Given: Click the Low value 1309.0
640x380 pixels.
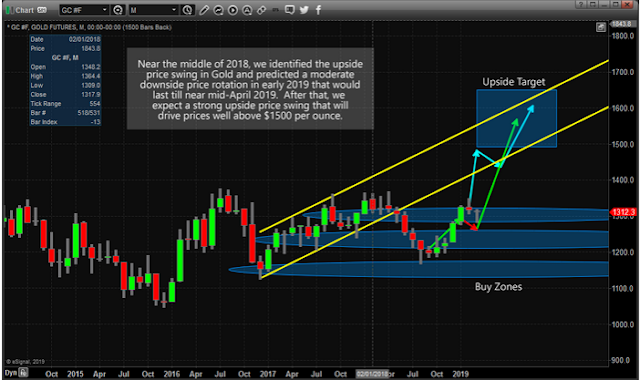Looking at the screenshot, I should [x=91, y=85].
